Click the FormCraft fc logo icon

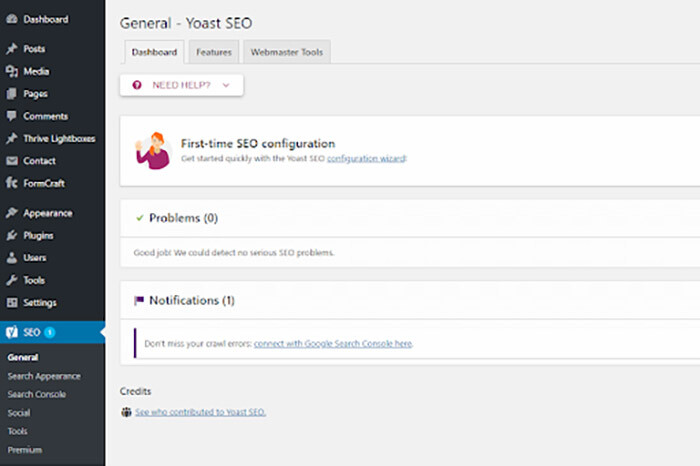point(12,183)
